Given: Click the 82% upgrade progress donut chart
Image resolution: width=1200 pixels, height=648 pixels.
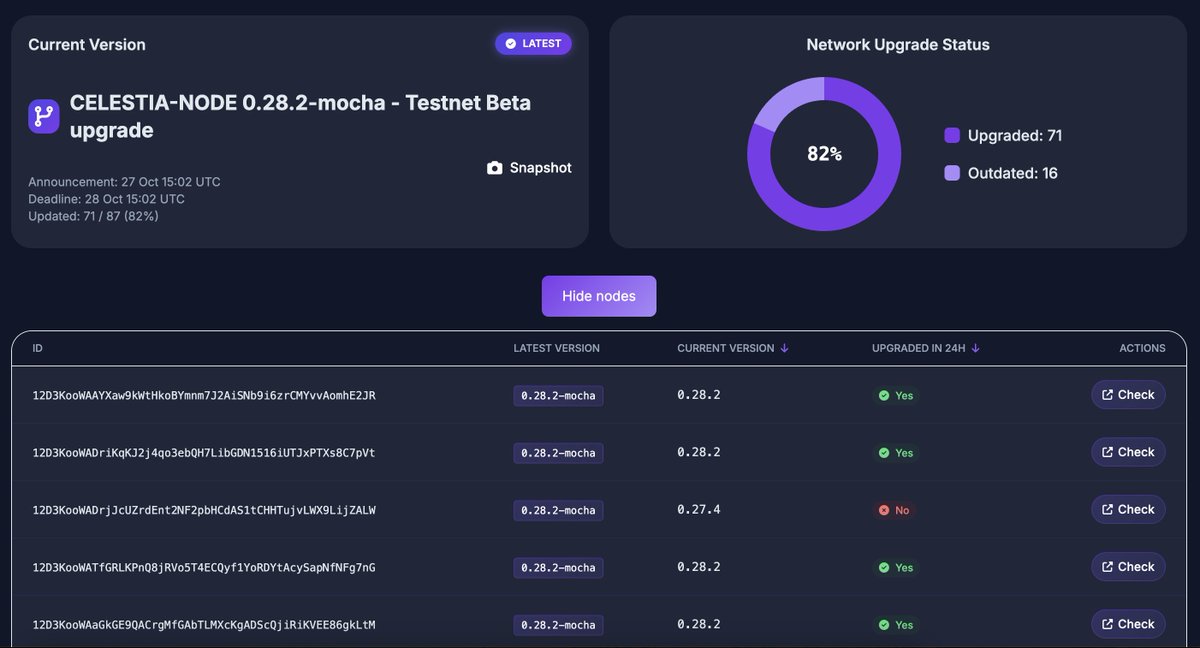Looking at the screenshot, I should [823, 153].
